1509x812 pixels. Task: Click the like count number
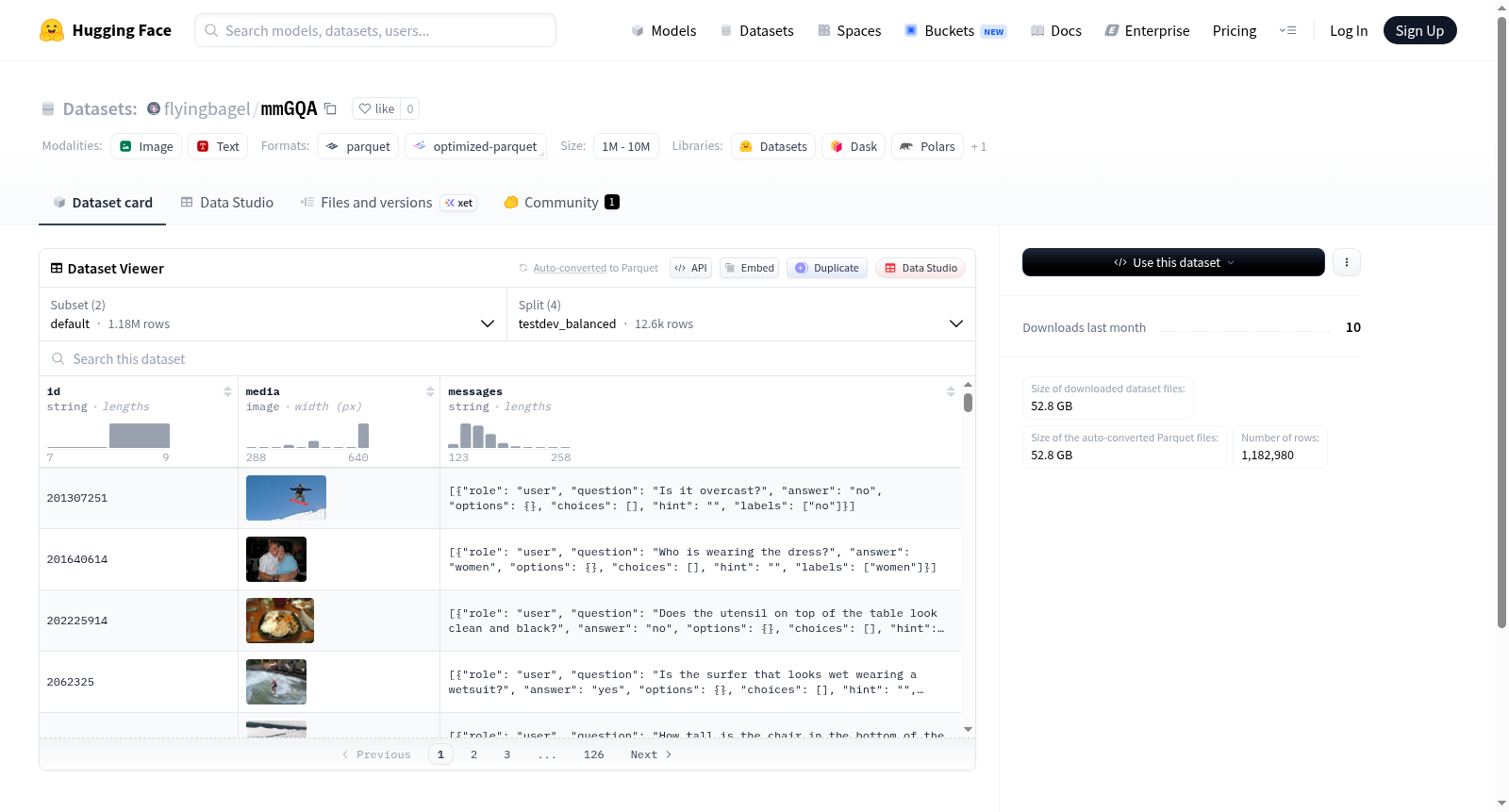tap(410, 108)
